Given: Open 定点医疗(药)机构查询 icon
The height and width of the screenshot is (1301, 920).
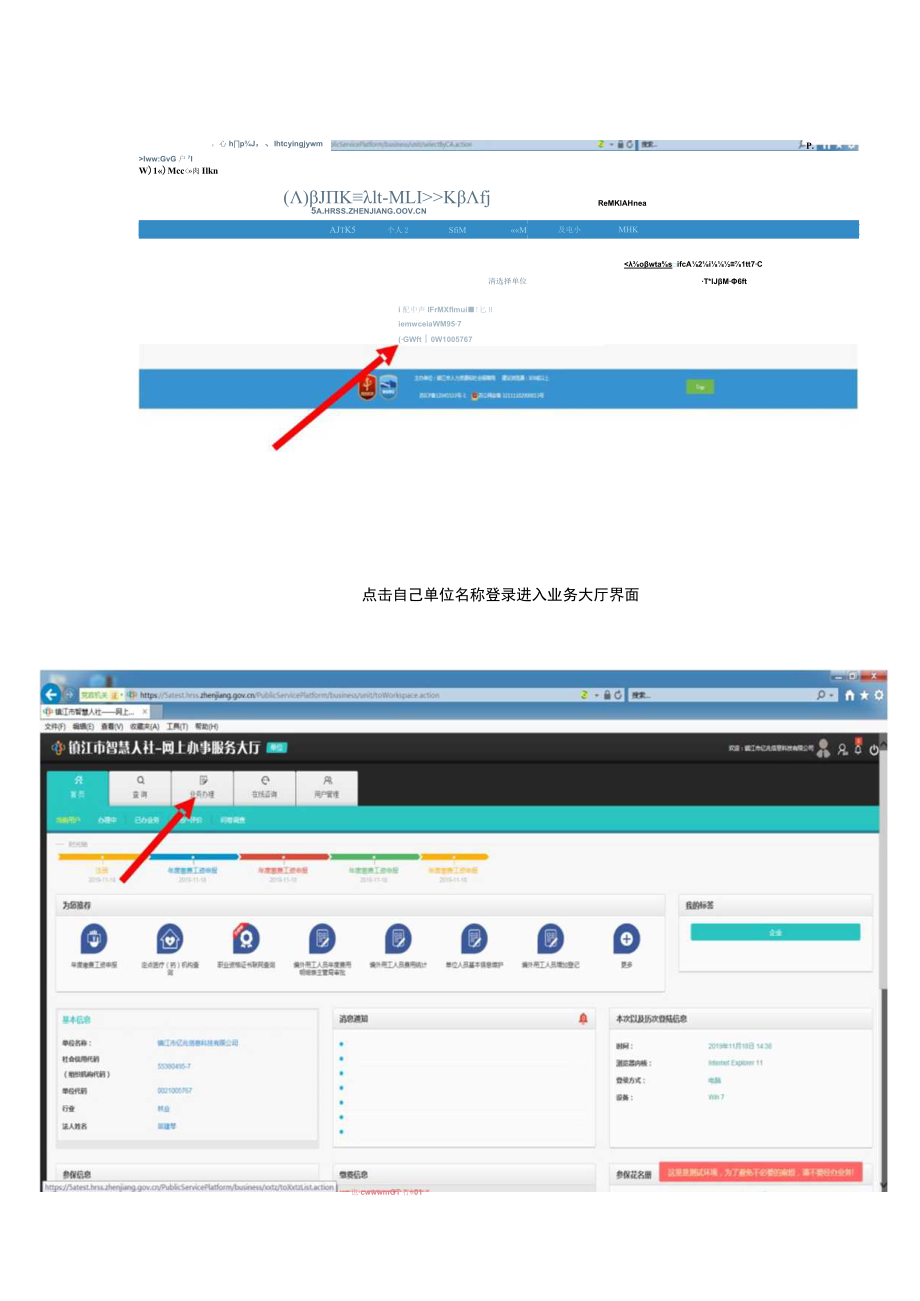Looking at the screenshot, I should 170,939.
